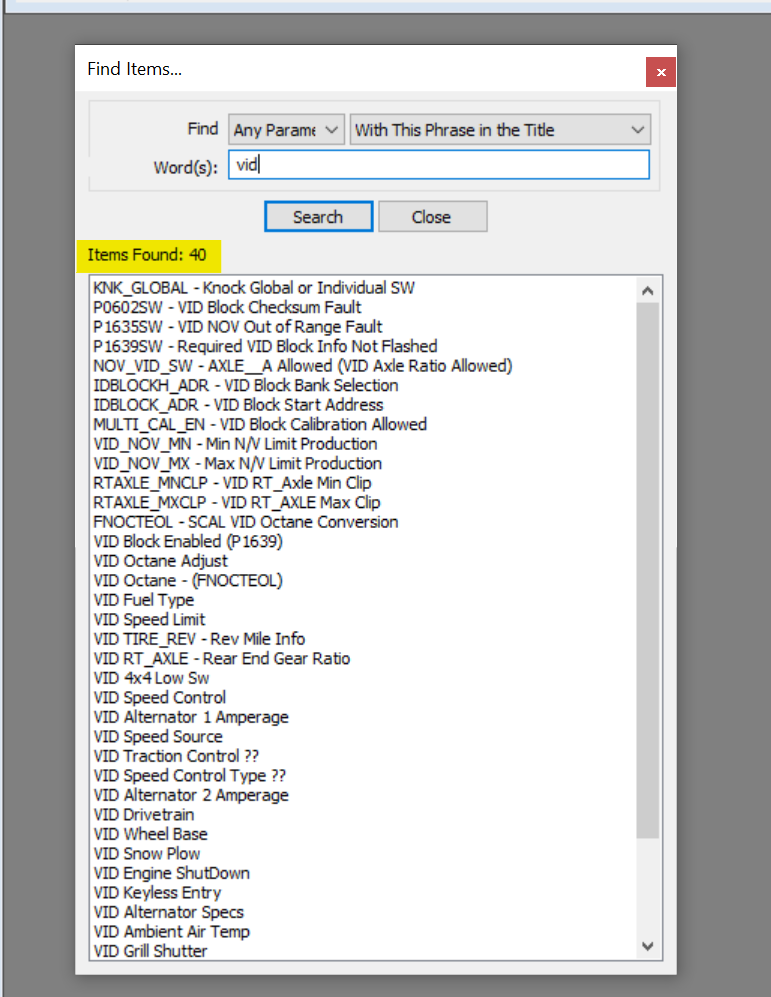
Task: Select the VID Block Enabled (P1639) entry
Action: click(x=188, y=541)
